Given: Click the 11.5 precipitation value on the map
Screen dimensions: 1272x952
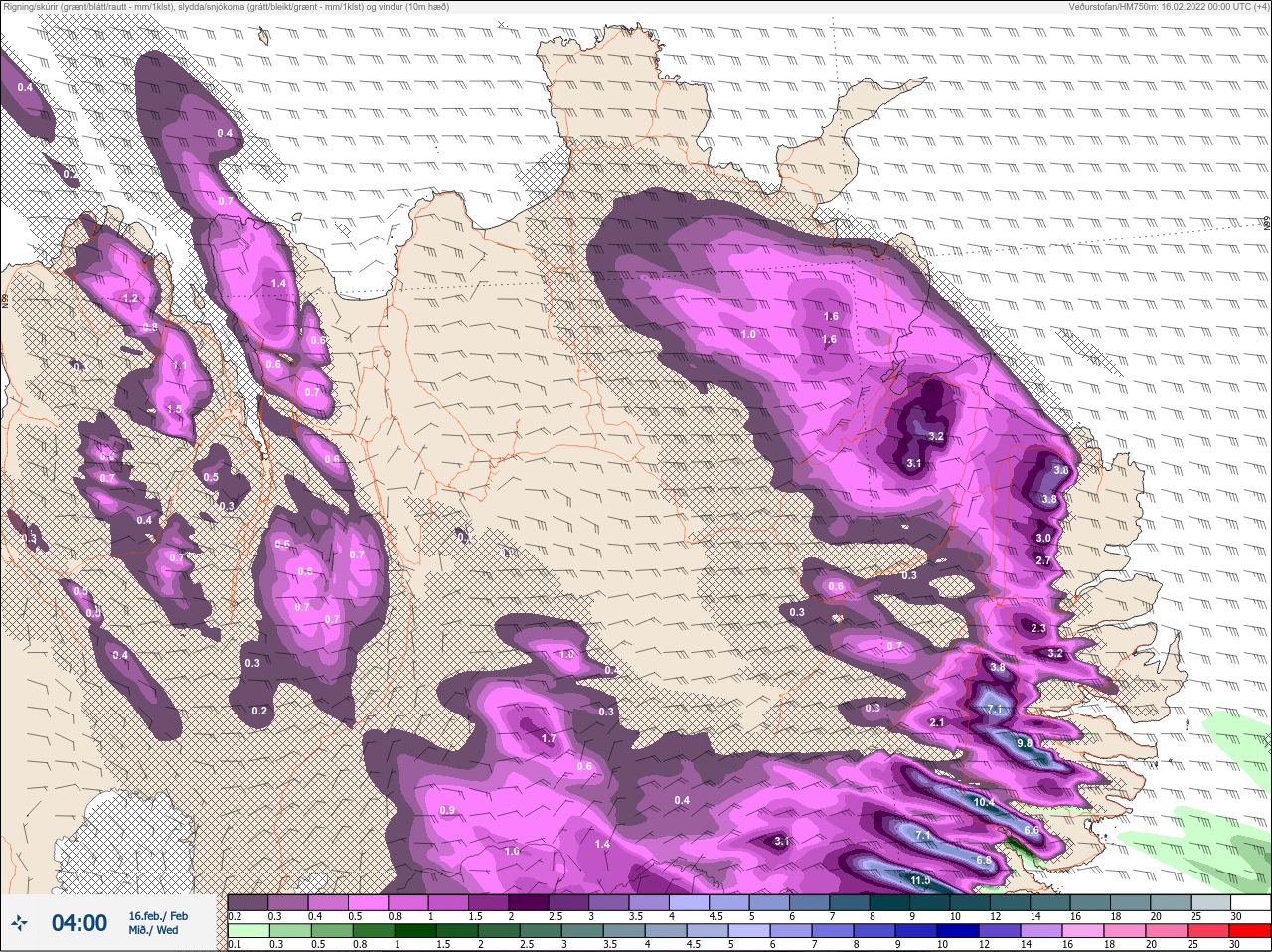Looking at the screenshot, I should tap(920, 880).
